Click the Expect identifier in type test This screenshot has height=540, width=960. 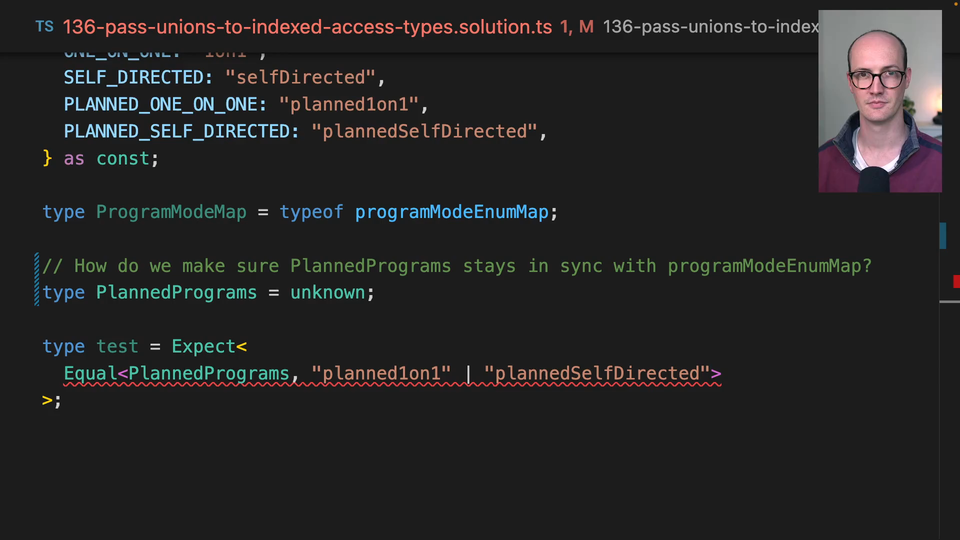[x=203, y=347]
